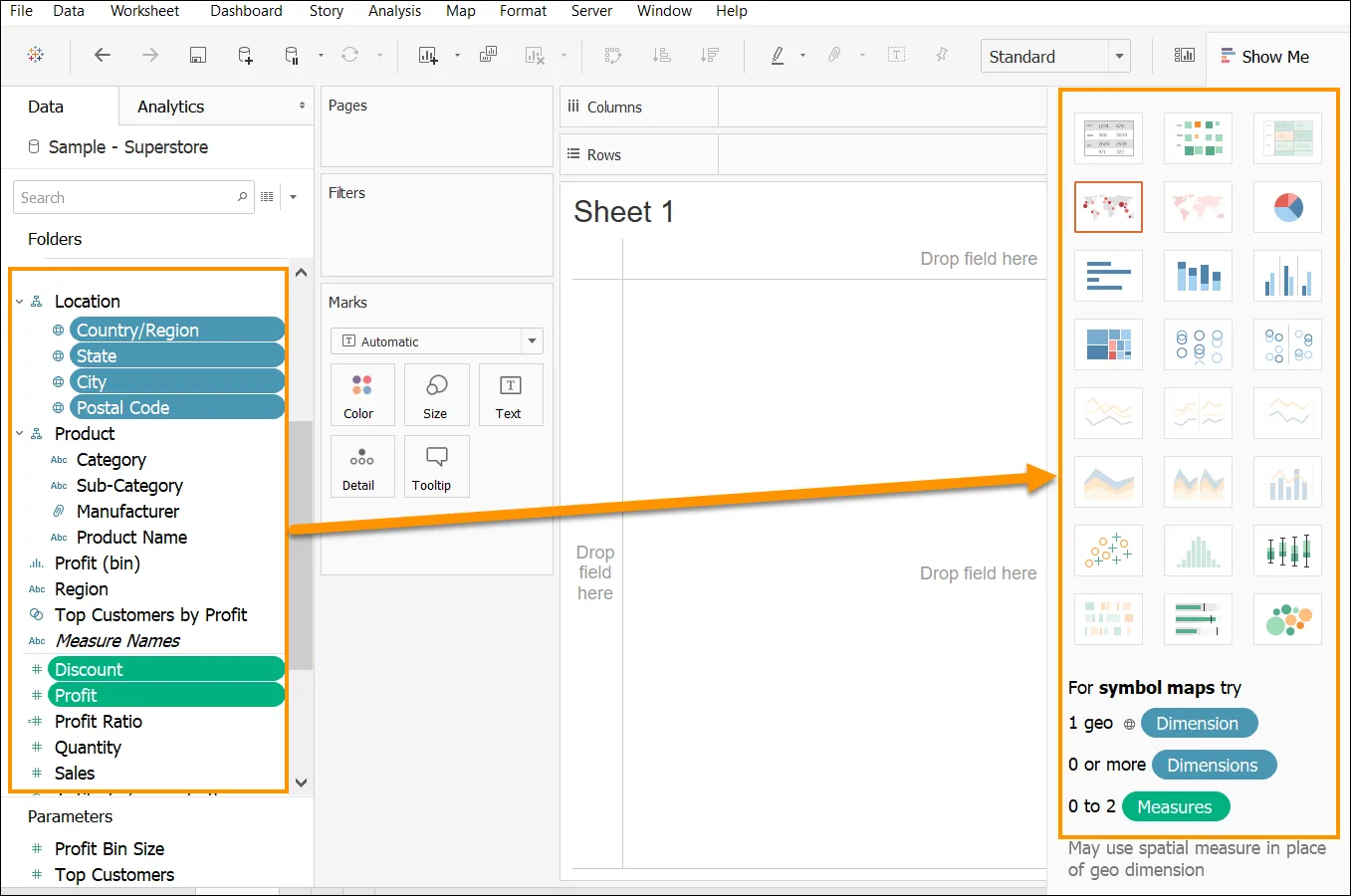Open the New Worksheet dropdown arrow
Image resolution: width=1351 pixels, height=896 pixels.
point(457,56)
